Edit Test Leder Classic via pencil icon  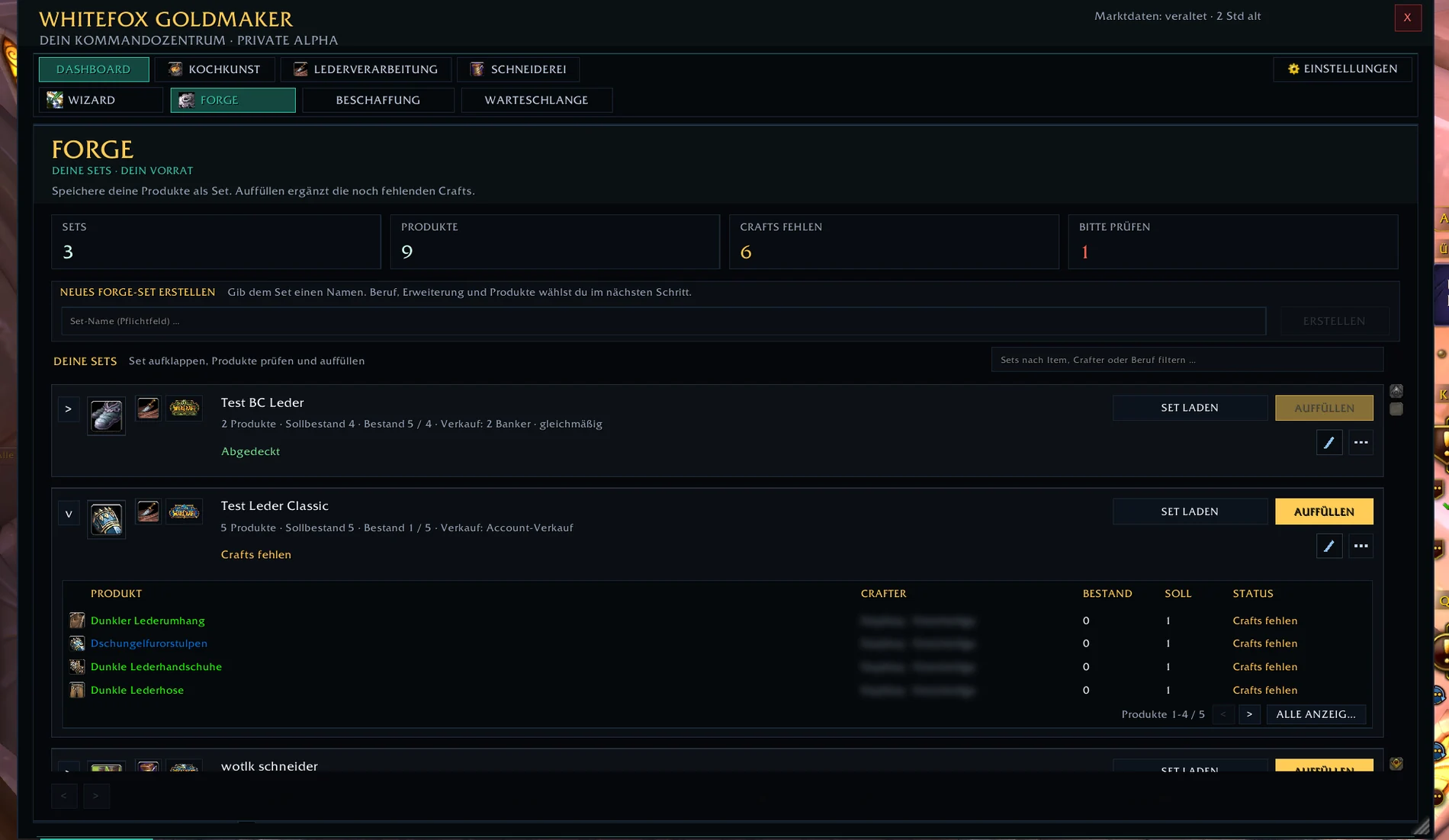tap(1329, 546)
